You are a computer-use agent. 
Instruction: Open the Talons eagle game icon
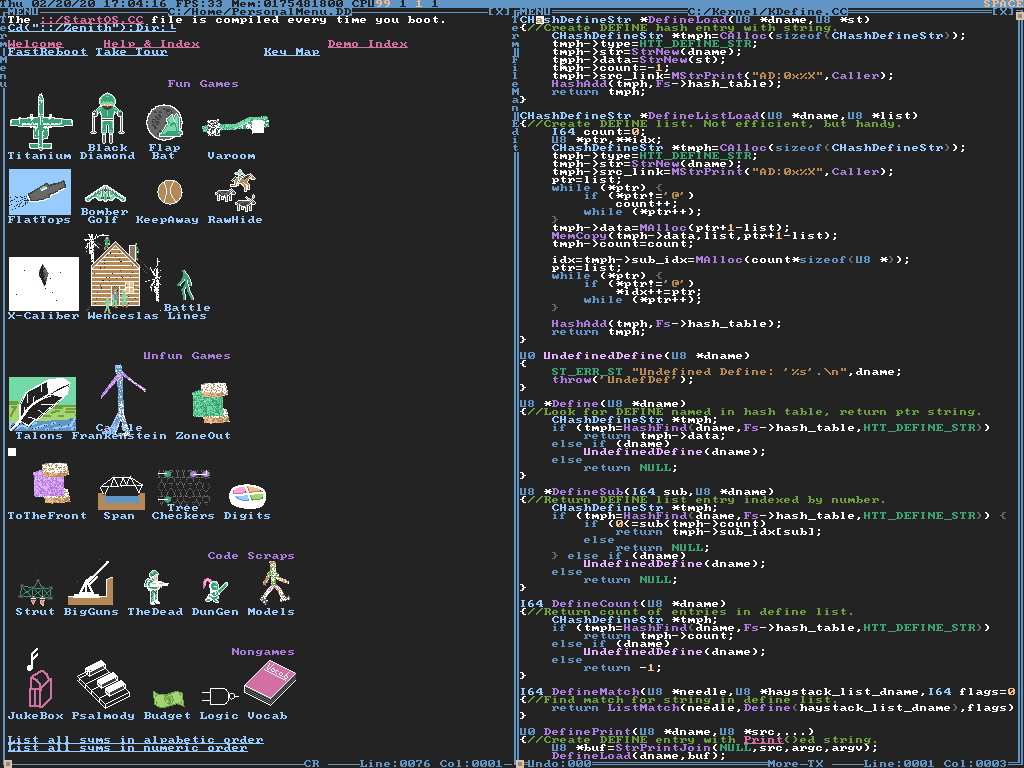pyautogui.click(x=42, y=404)
